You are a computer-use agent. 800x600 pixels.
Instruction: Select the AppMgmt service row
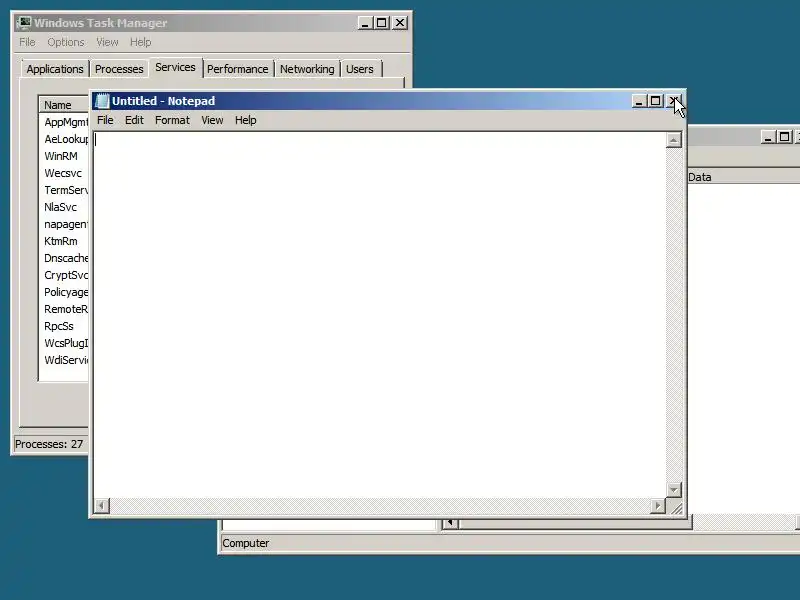65,122
